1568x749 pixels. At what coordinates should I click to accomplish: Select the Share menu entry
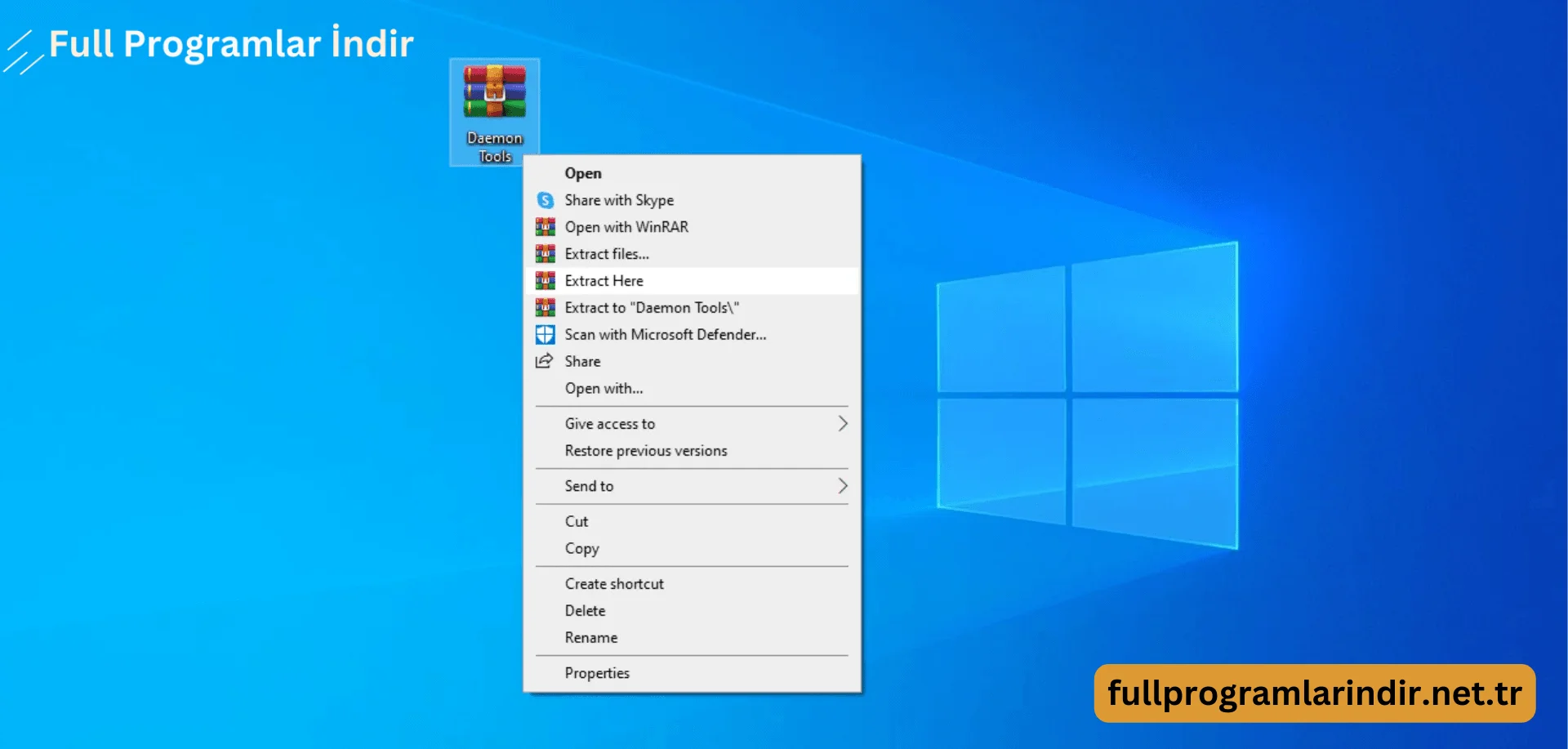(692, 361)
